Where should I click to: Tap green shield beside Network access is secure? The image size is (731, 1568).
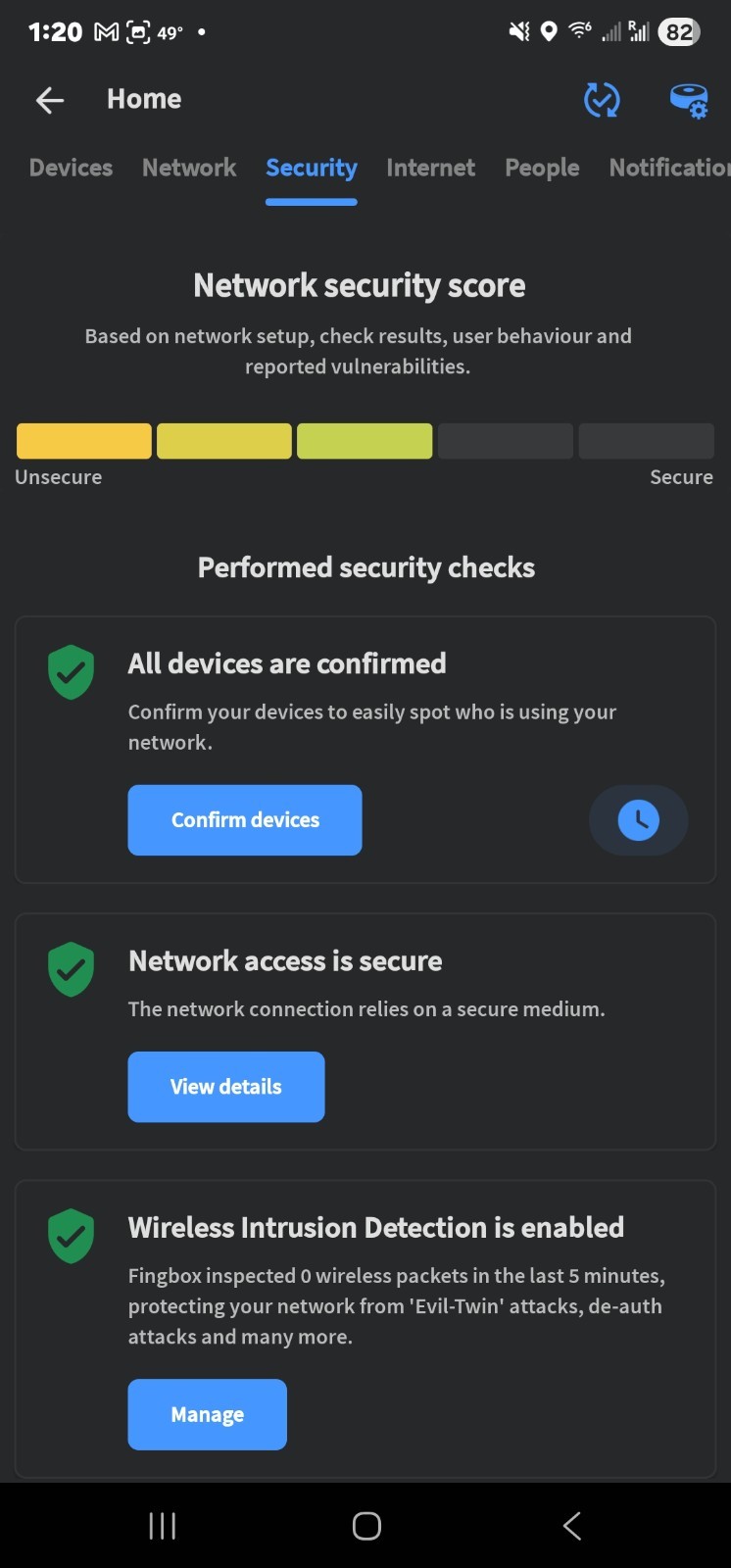click(71, 969)
